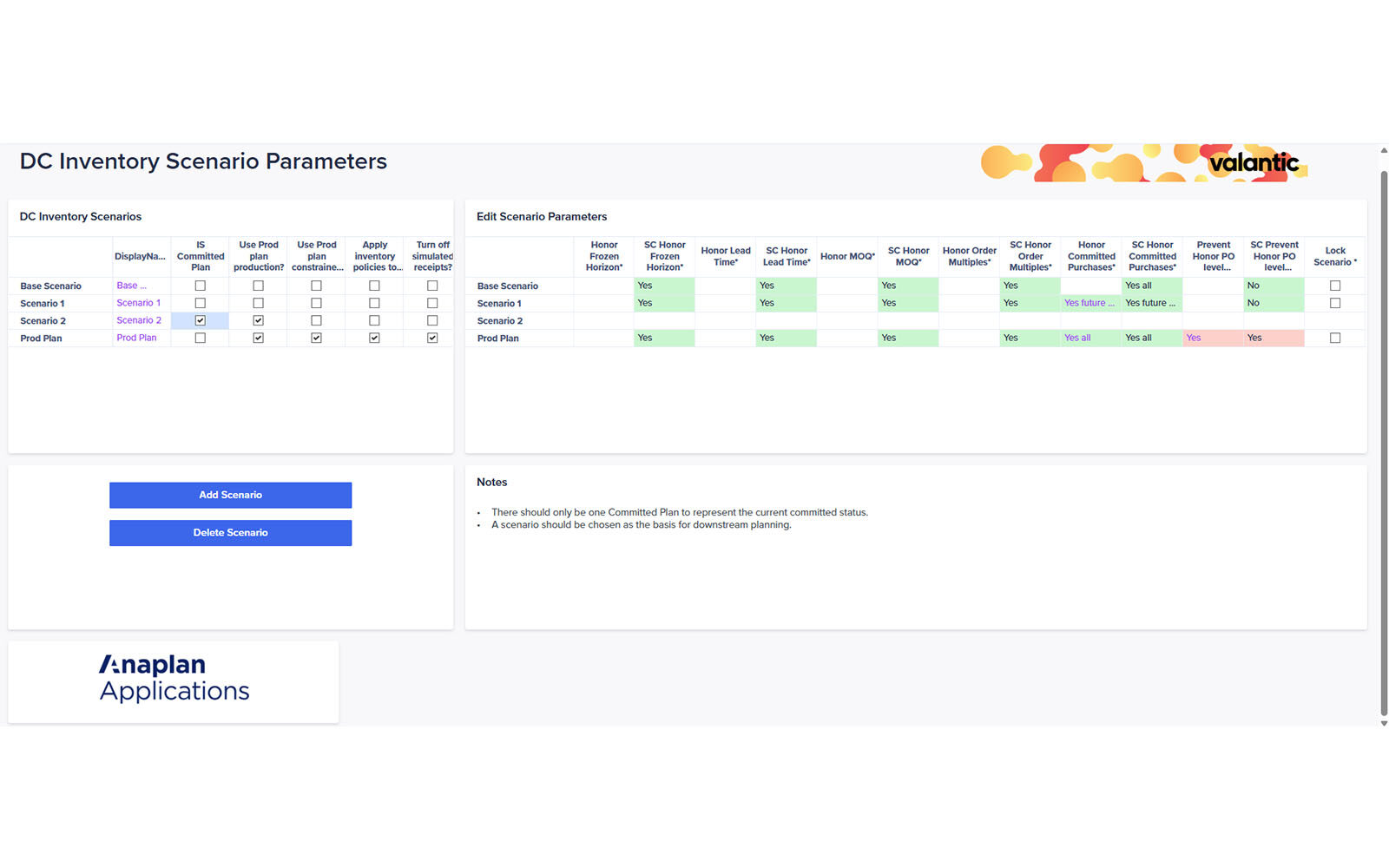1389x868 pixels.
Task: Enable Lock Scenario checkbox for Prod Plan
Action: [1334, 338]
